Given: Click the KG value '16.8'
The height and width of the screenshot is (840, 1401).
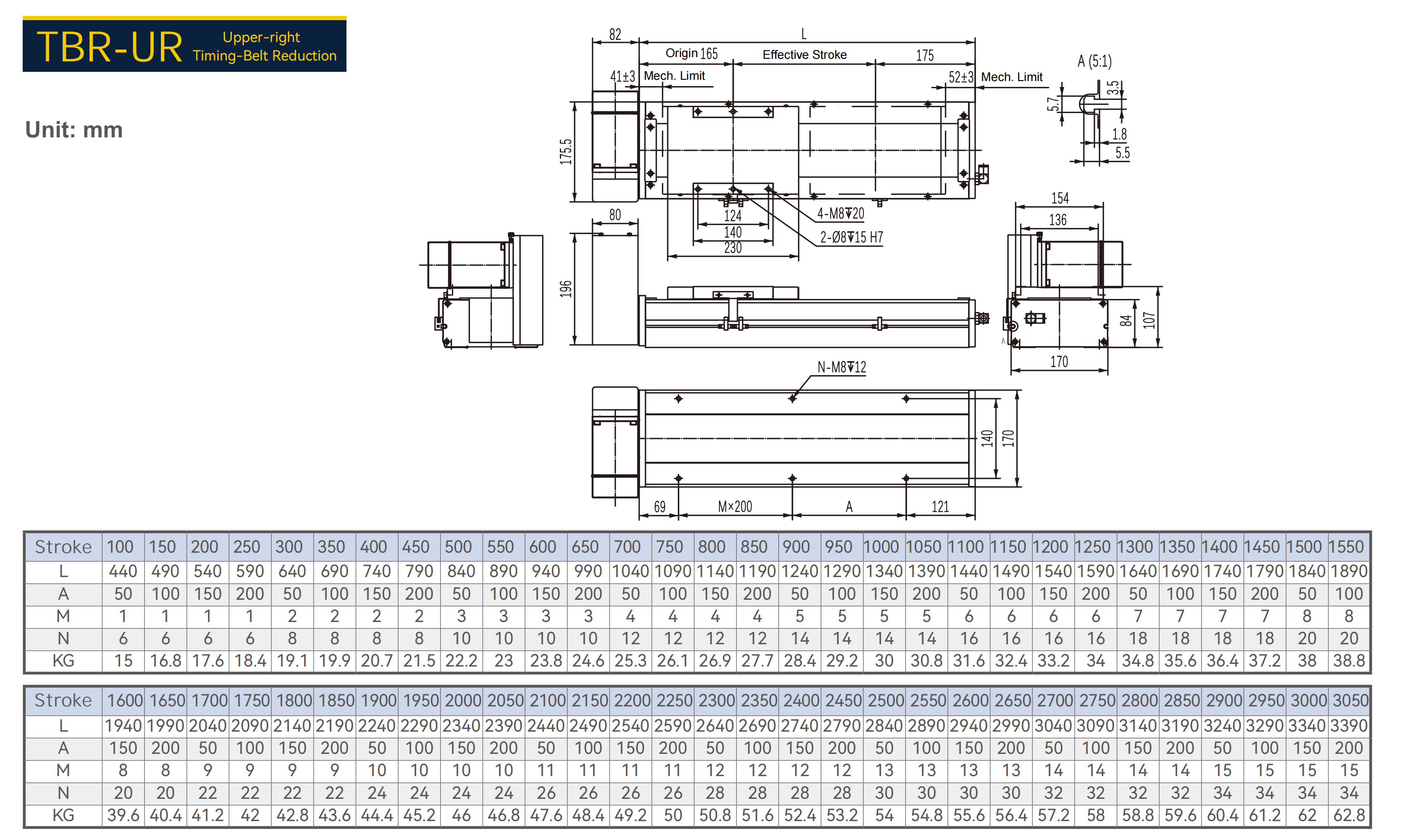Looking at the screenshot, I should pyautogui.click(x=165, y=661).
